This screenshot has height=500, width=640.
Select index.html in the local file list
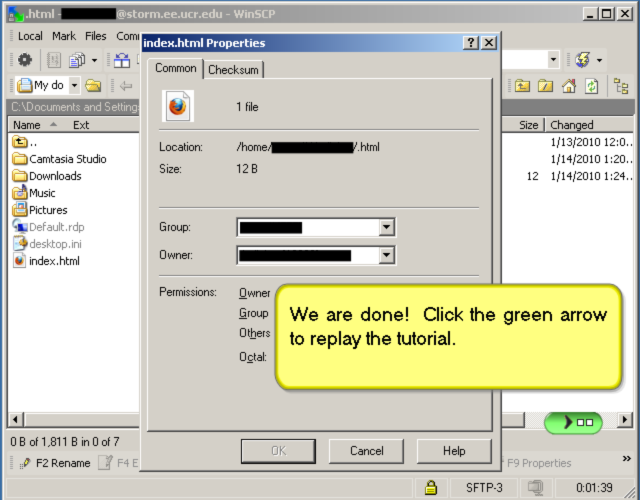[x=53, y=261]
